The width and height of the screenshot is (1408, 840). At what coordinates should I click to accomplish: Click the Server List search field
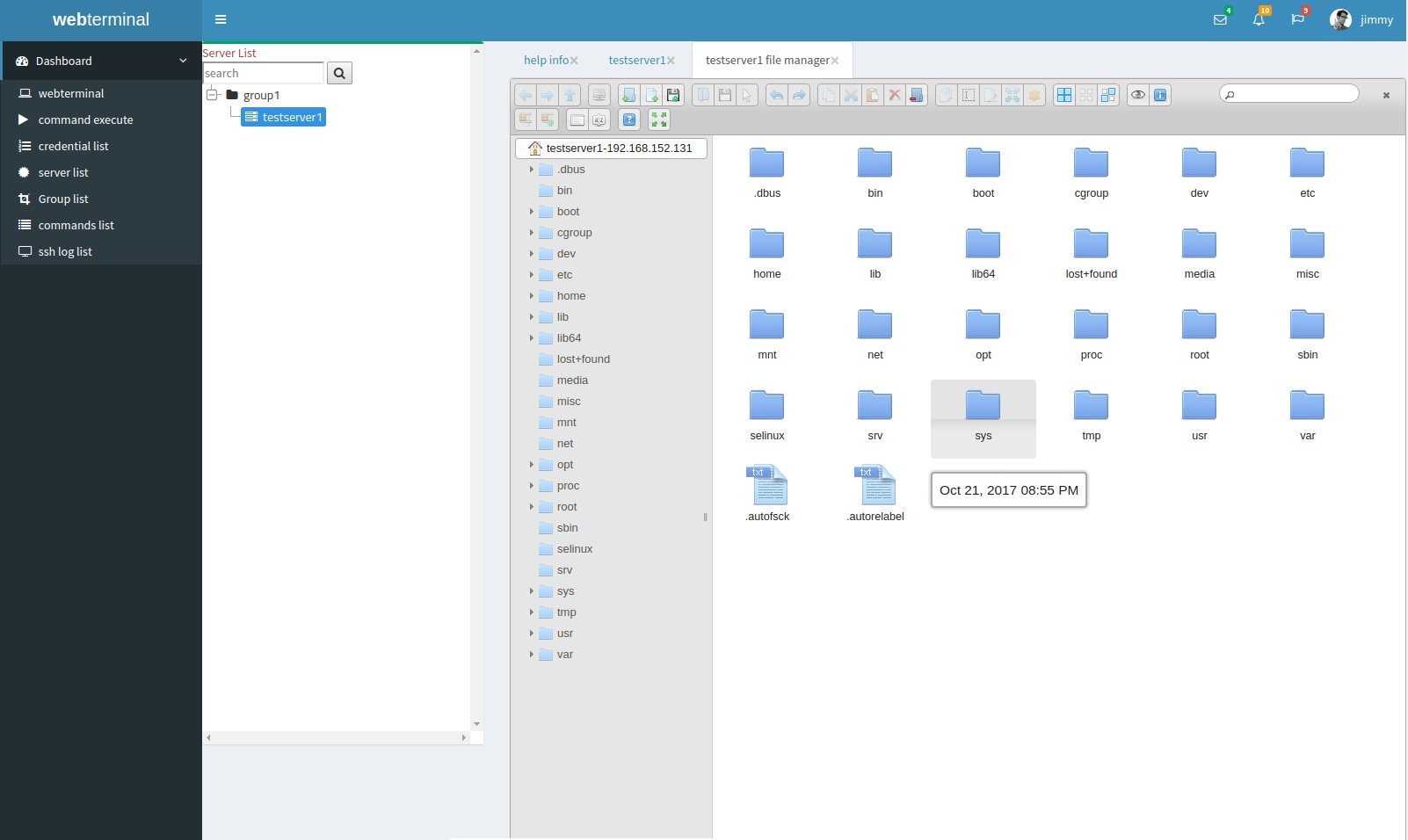tap(264, 73)
